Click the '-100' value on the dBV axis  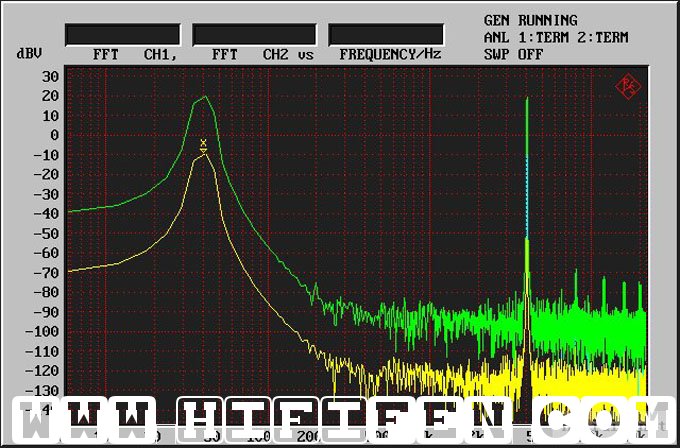[x=42, y=331]
